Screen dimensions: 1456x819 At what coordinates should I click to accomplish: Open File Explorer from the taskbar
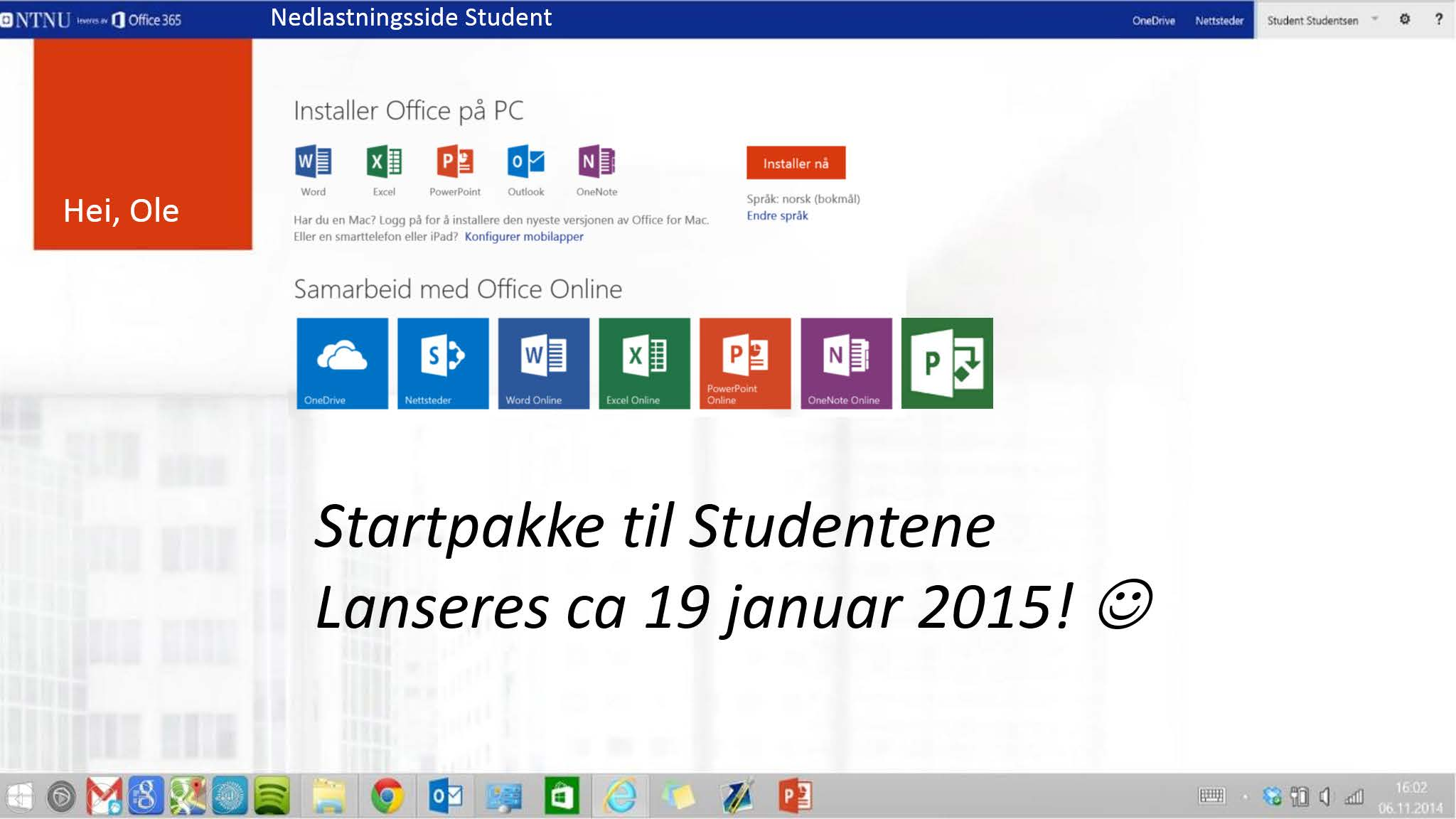click(x=328, y=796)
